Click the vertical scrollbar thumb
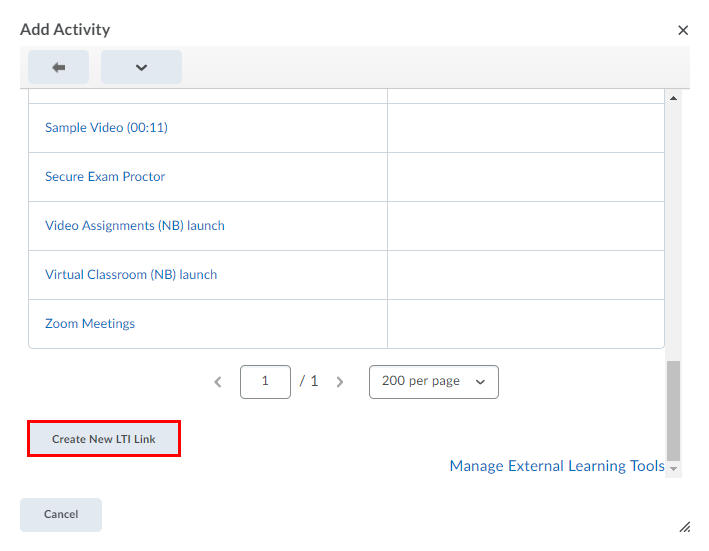This screenshot has height=551, width=709. (673, 408)
